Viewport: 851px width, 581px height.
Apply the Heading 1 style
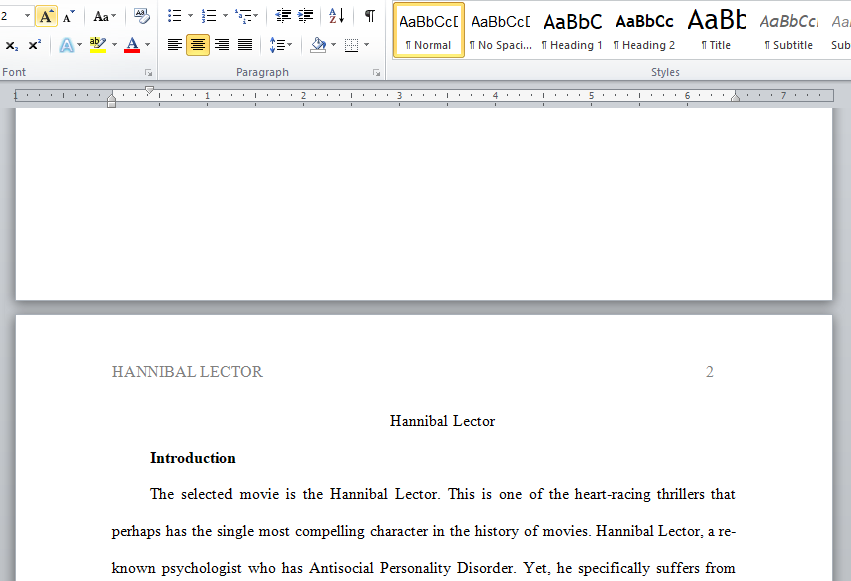pos(572,30)
